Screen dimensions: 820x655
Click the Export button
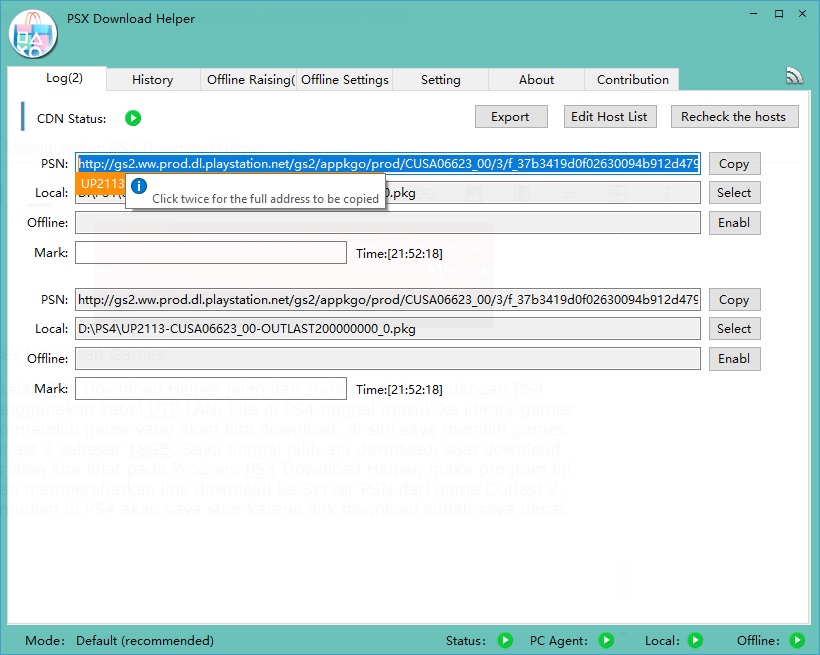(x=511, y=117)
